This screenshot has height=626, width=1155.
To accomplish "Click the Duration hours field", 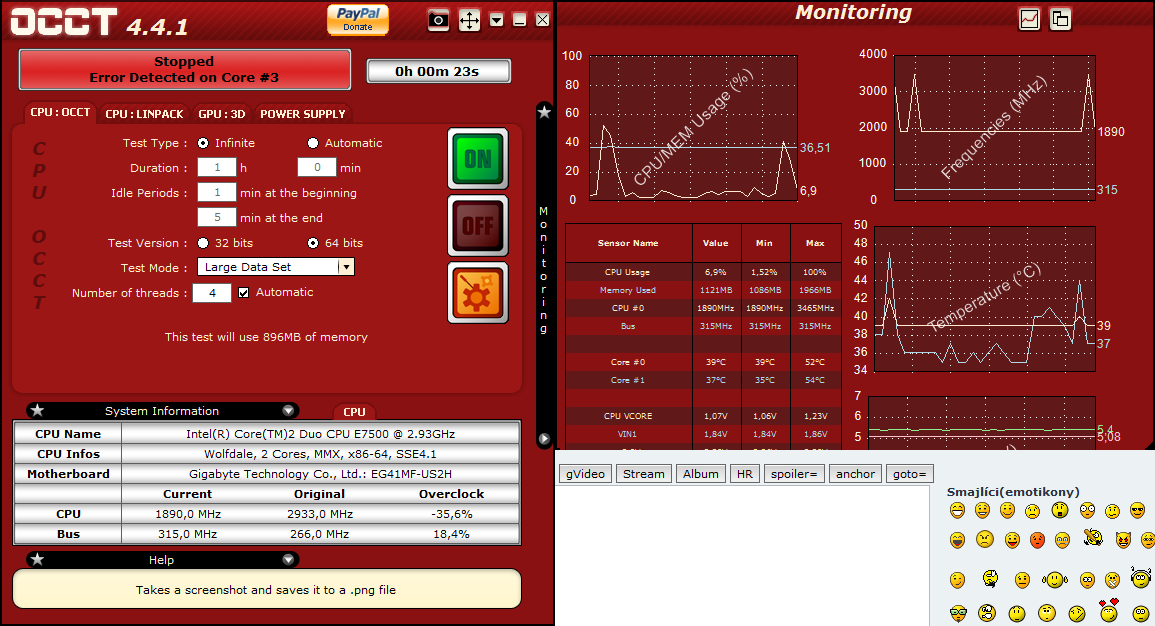I will (217, 168).
